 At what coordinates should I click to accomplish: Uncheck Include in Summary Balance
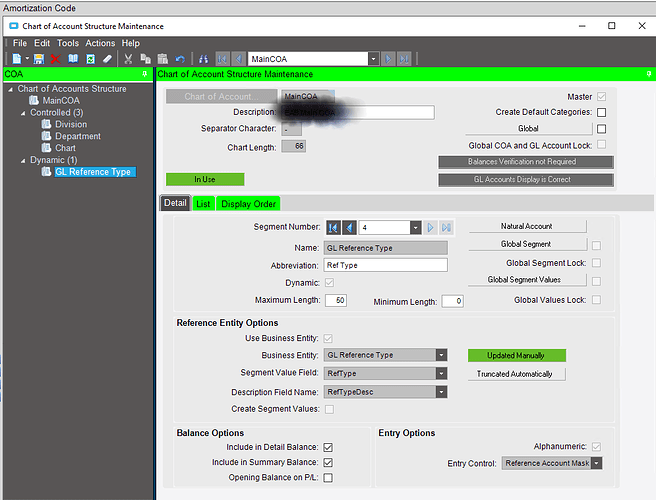pos(328,462)
